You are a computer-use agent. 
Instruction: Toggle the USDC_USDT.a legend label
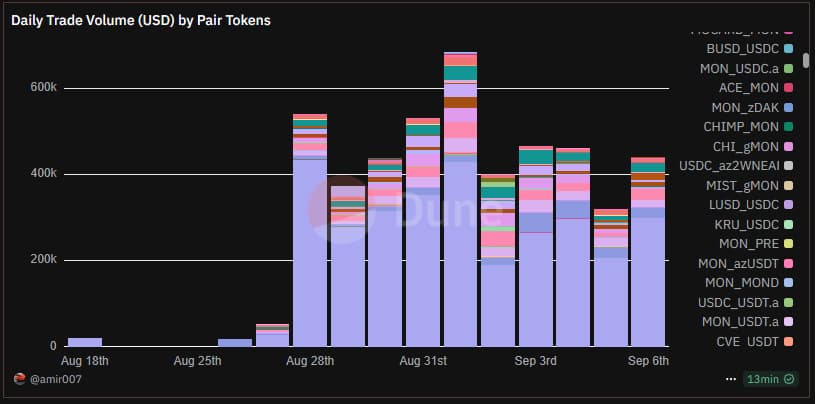point(739,302)
